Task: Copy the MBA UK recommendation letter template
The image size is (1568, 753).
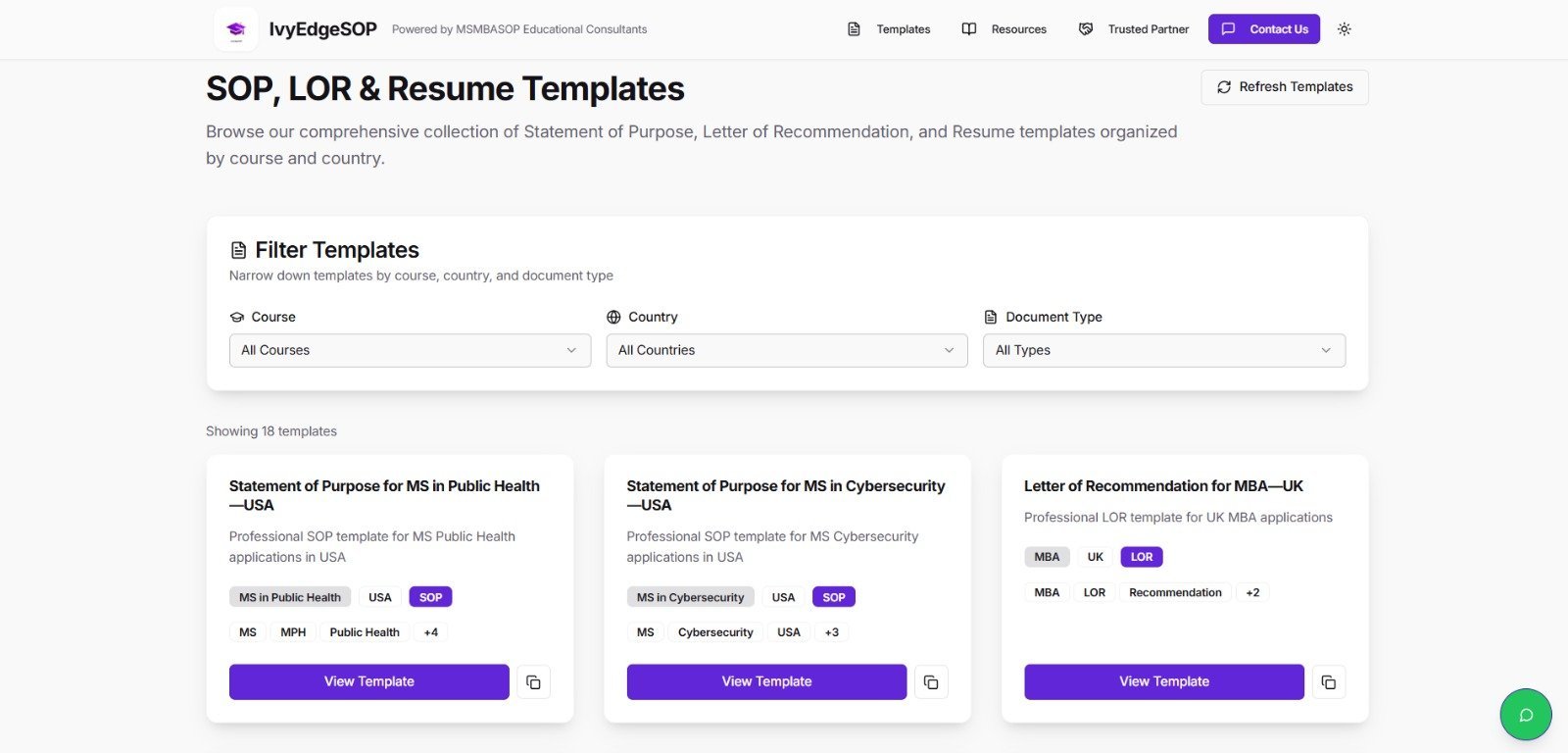Action: pos(1329,681)
